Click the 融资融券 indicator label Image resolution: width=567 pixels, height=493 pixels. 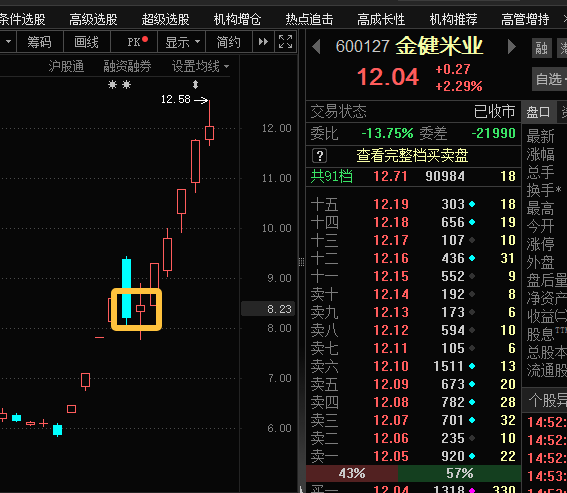[127, 66]
